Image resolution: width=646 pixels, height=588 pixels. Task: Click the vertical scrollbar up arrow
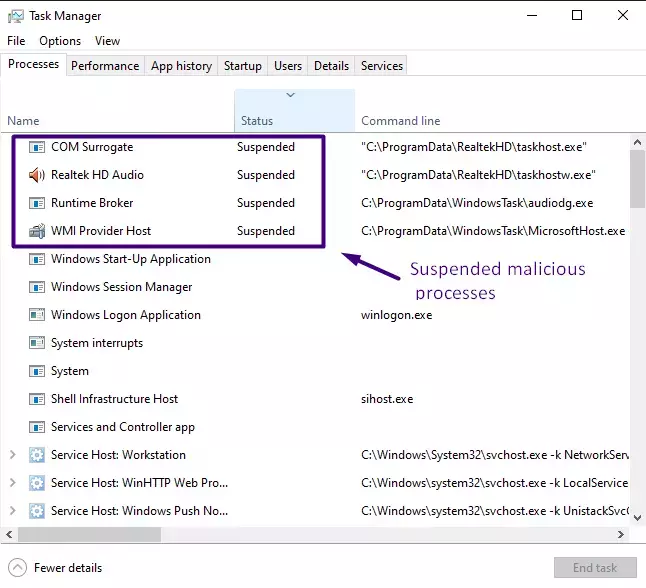[637, 143]
